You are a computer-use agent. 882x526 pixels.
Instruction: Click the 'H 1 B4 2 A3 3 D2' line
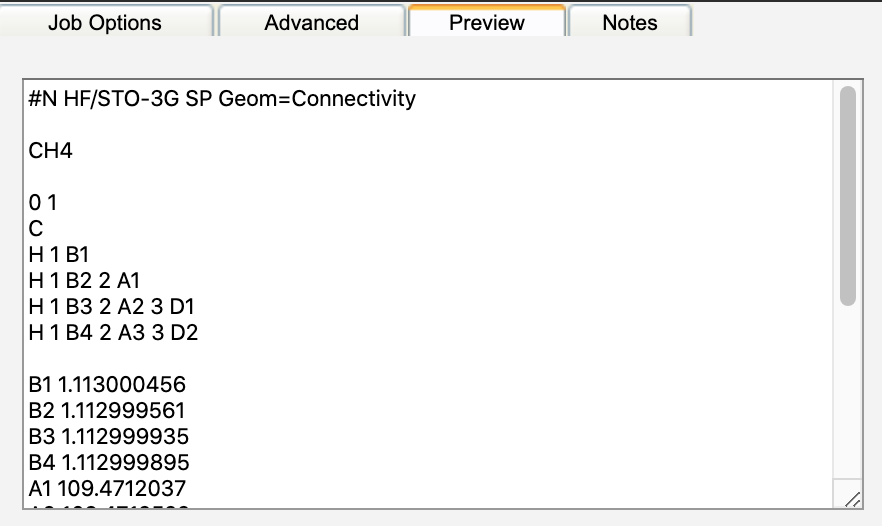113,333
